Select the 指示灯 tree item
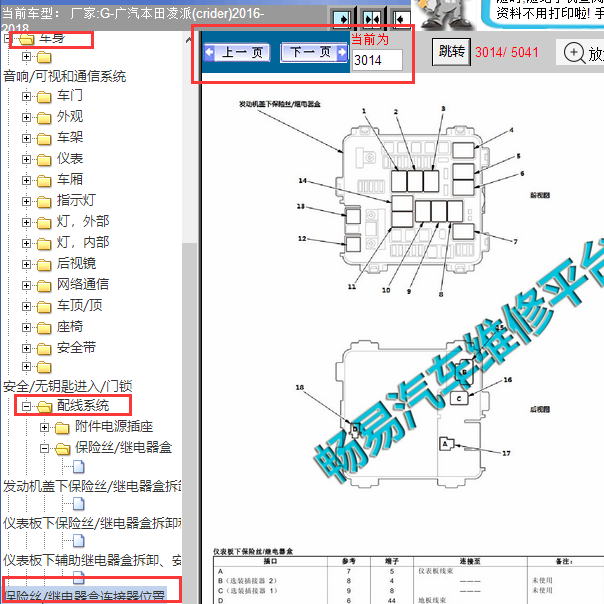 coord(76,200)
